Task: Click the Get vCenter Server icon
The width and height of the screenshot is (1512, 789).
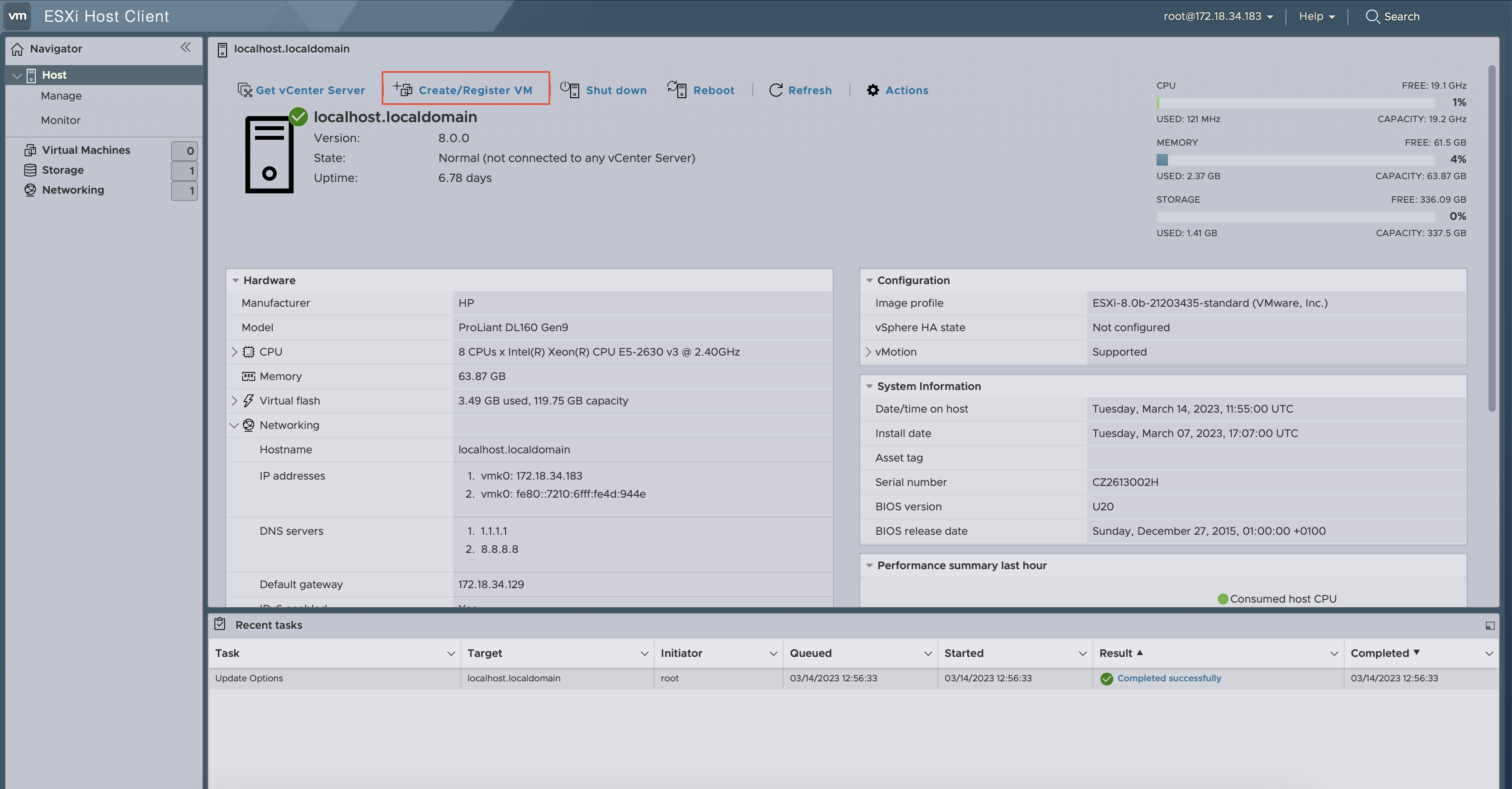Action: tap(244, 89)
